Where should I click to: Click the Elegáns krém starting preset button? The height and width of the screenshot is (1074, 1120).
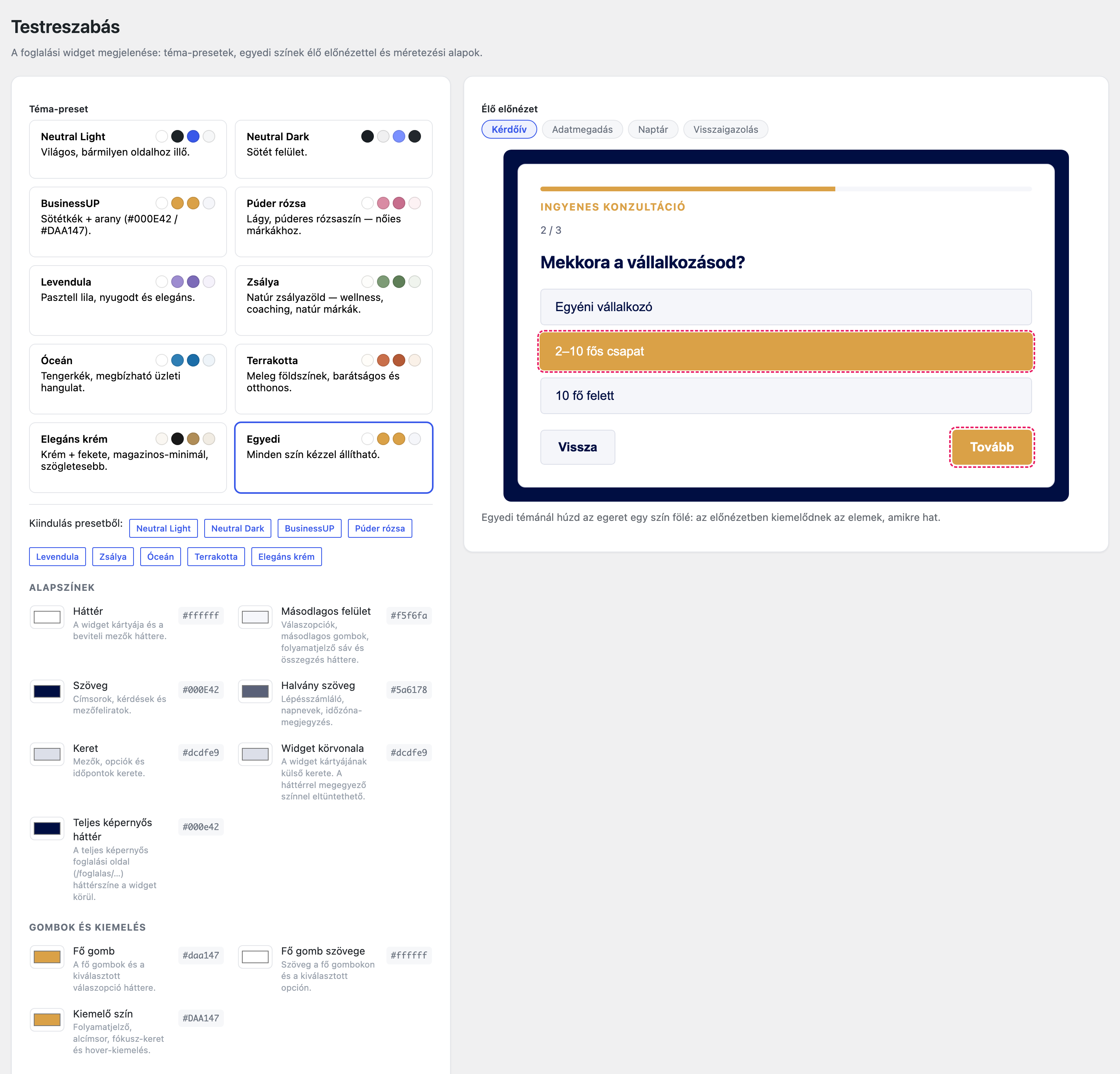286,557
